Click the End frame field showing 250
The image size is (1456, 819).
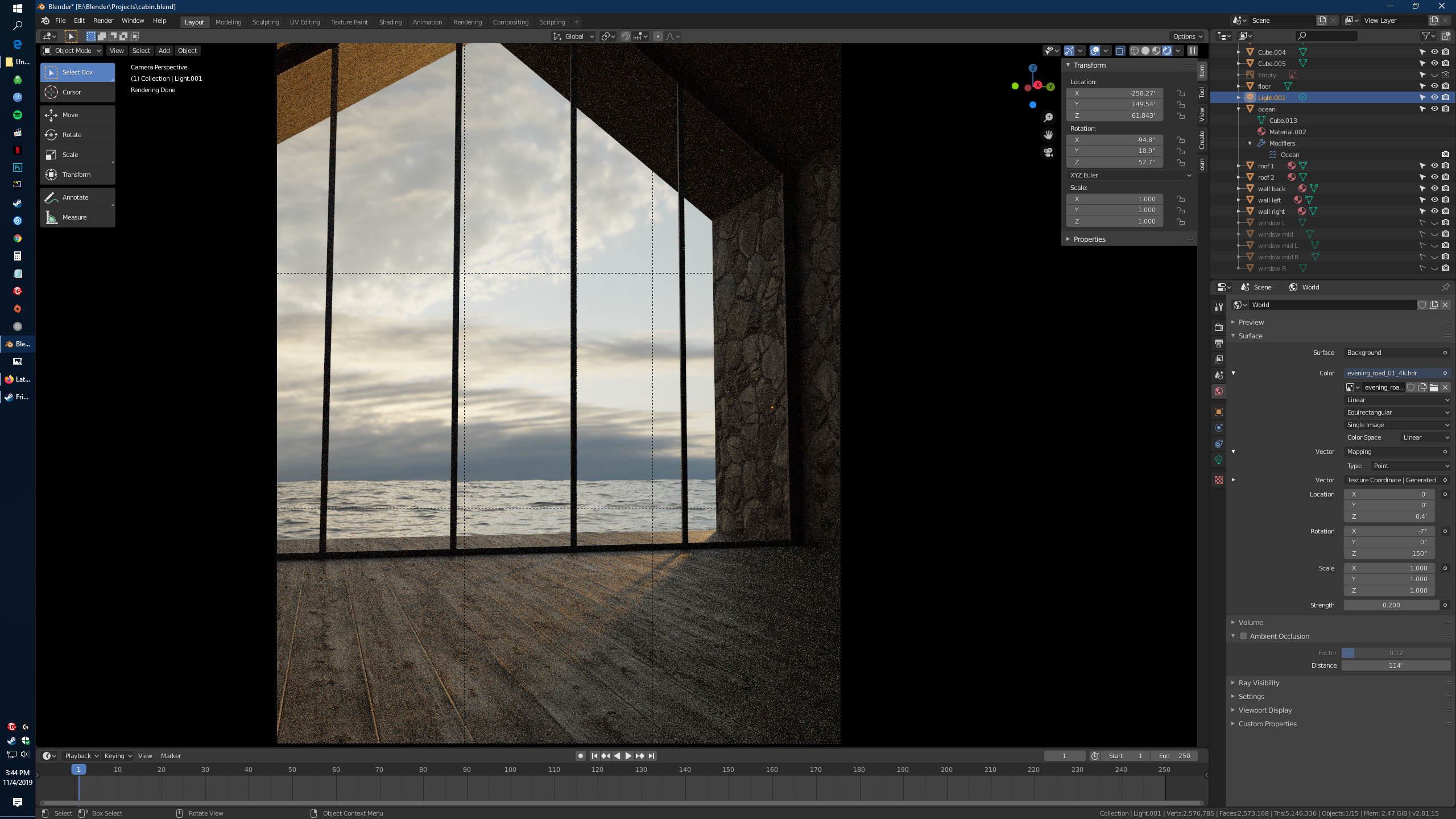[x=1174, y=755]
